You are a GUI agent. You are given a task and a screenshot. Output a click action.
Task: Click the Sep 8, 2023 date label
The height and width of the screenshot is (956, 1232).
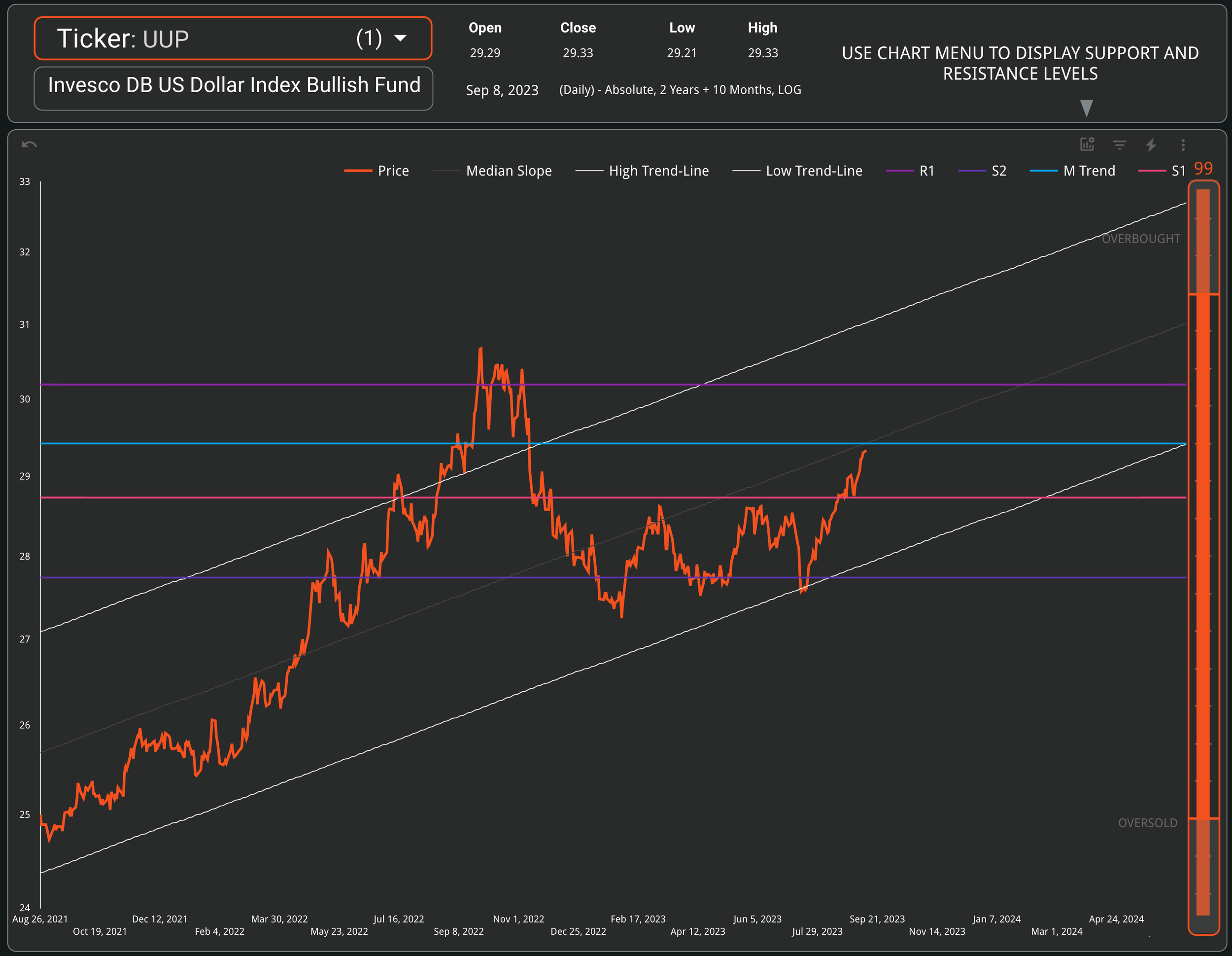tap(502, 90)
